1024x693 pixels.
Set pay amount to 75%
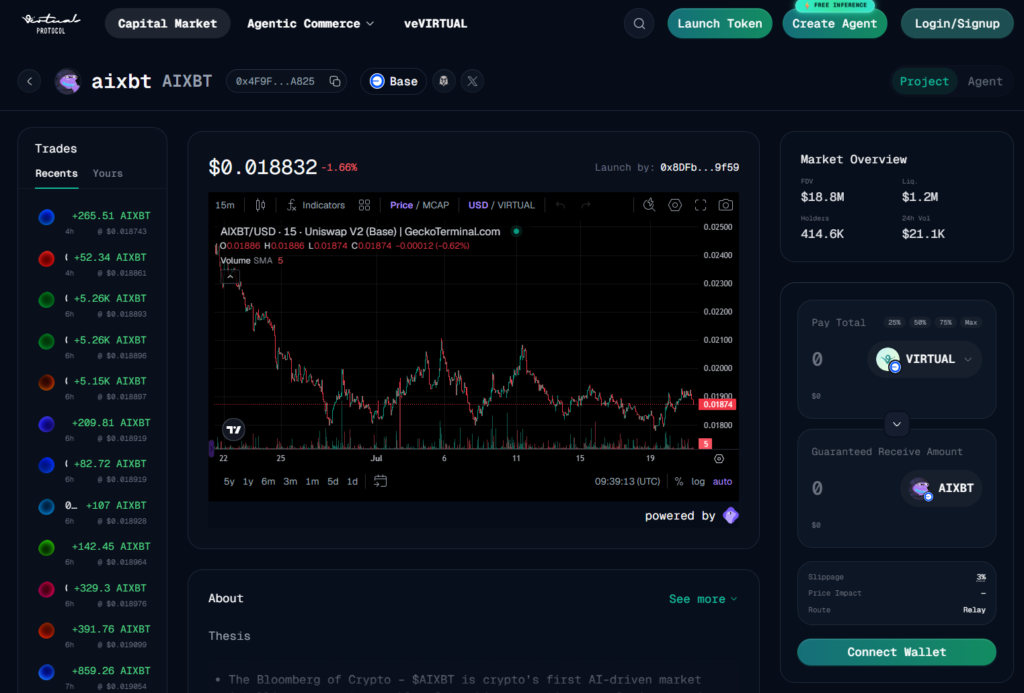[946, 322]
